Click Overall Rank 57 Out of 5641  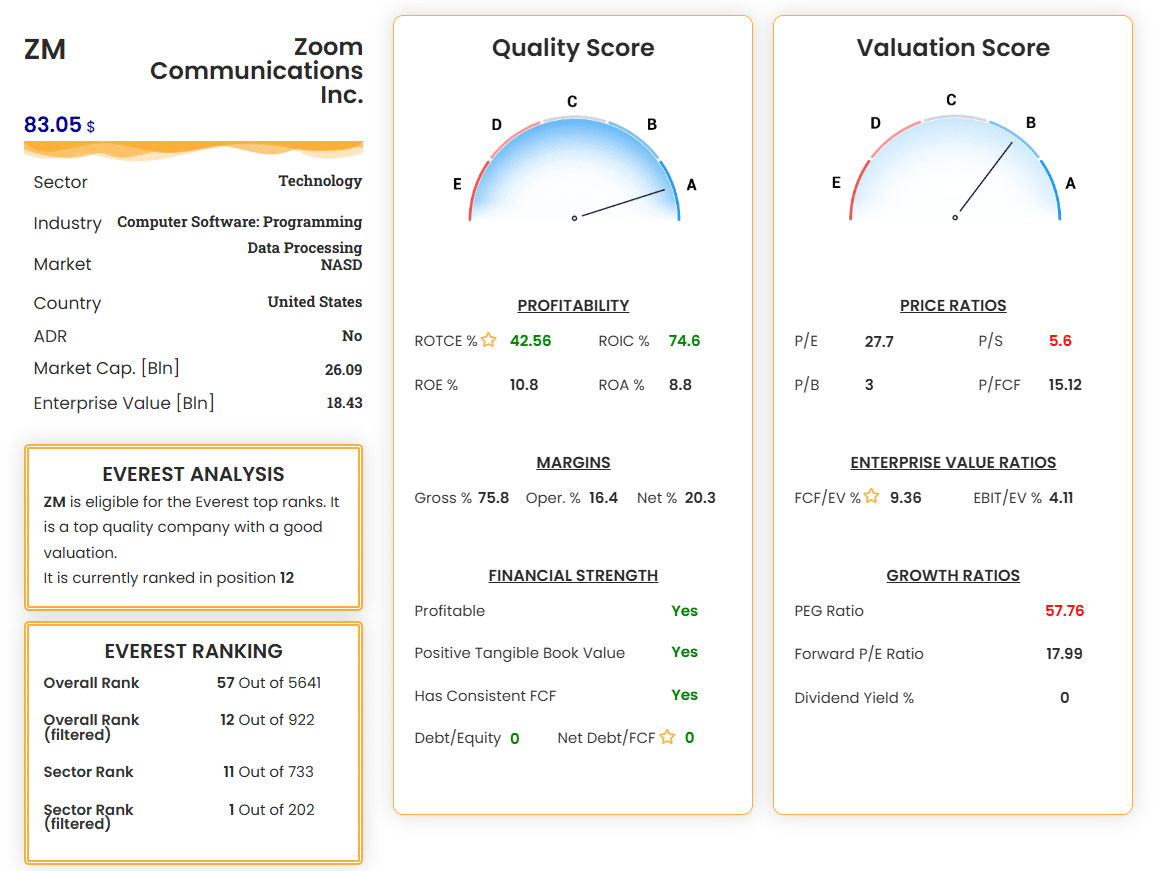[268, 683]
